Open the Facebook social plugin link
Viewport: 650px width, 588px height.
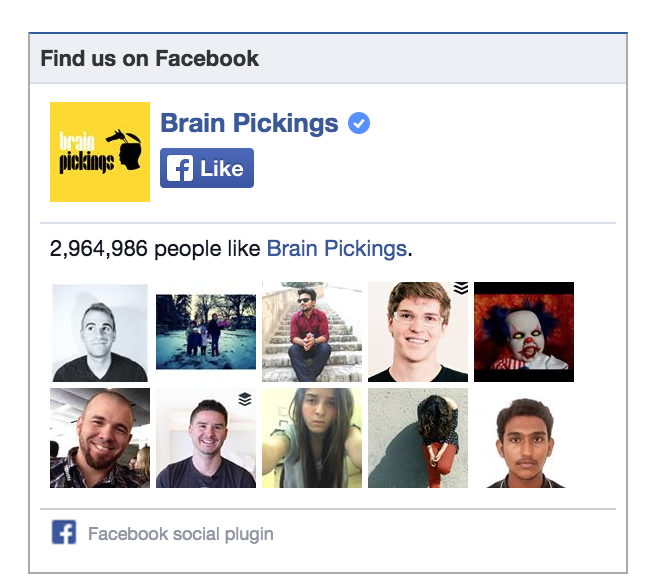[181, 534]
